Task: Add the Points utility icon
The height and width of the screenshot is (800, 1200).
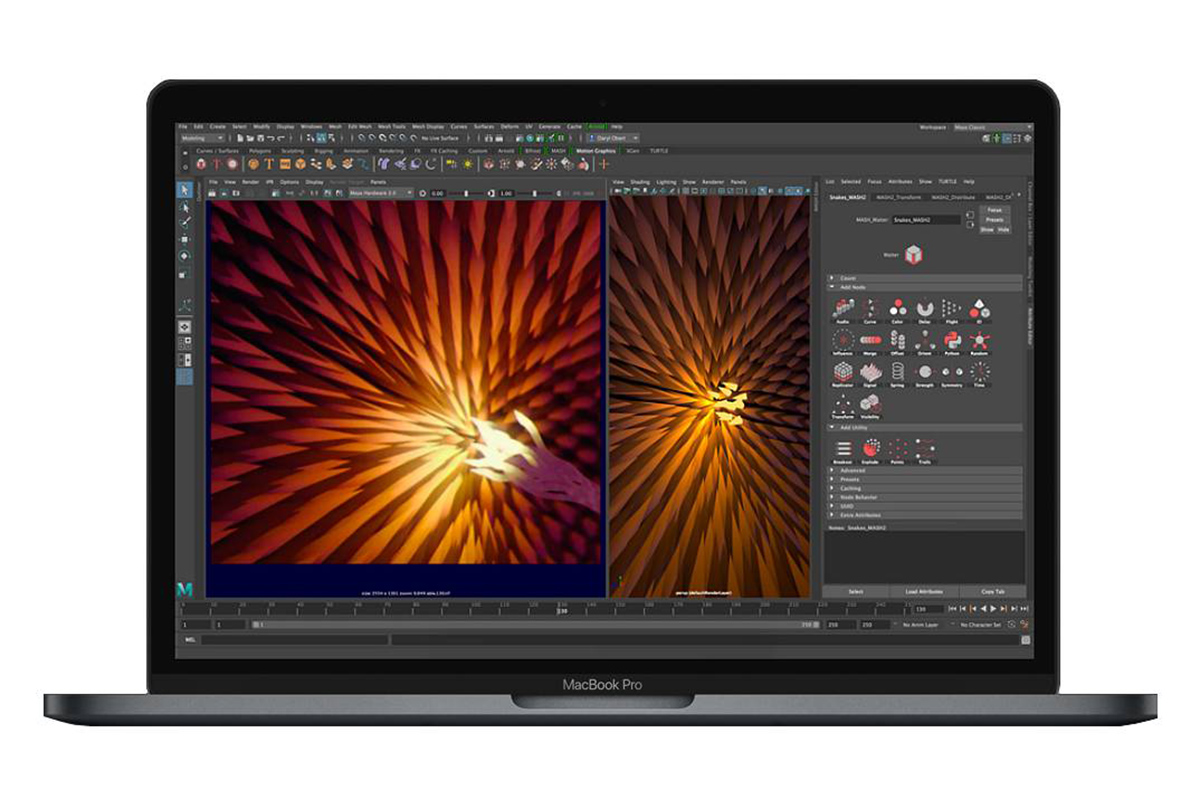Action: click(x=898, y=448)
